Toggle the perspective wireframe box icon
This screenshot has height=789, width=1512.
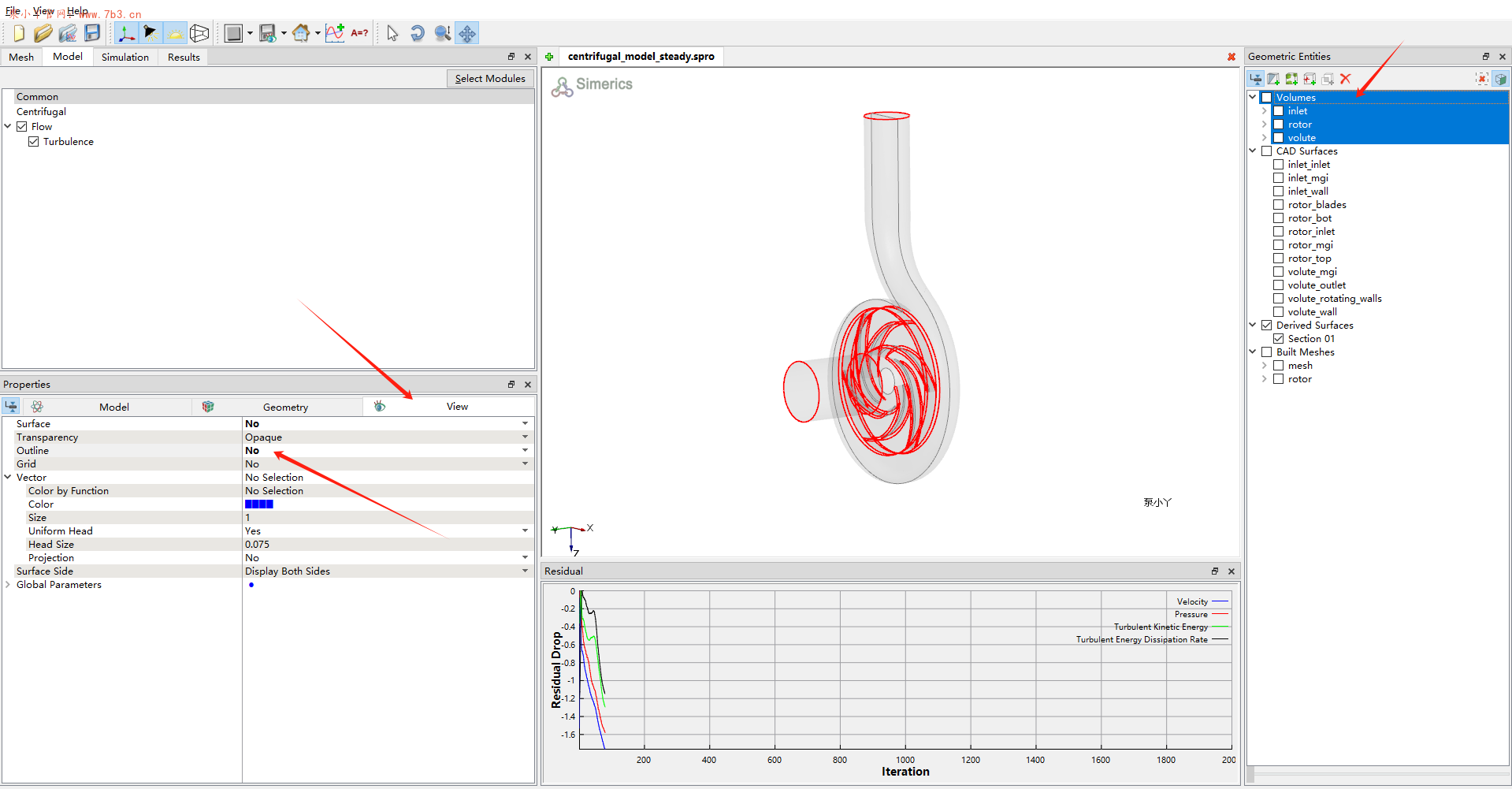coord(199,33)
